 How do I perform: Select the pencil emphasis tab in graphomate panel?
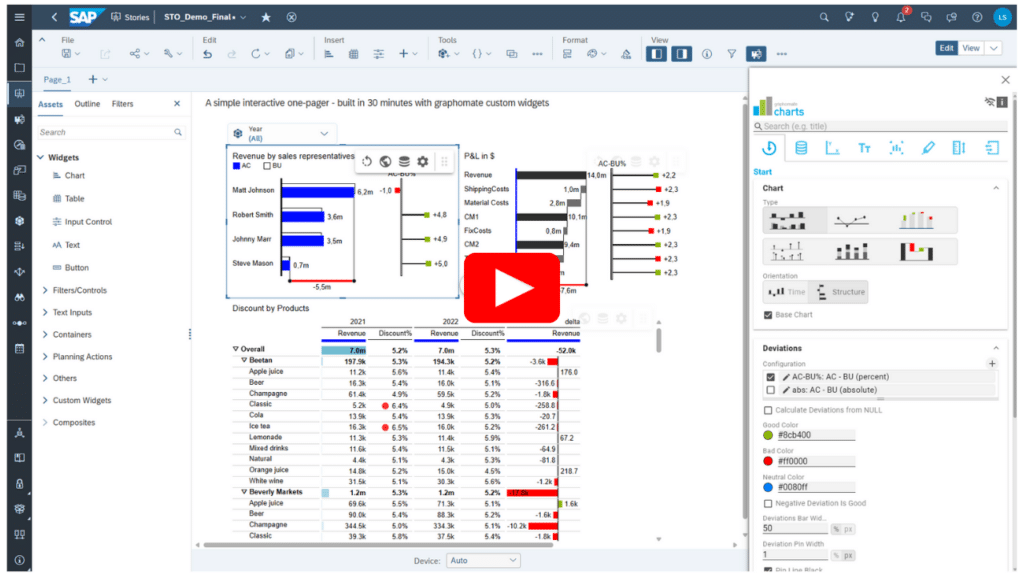tap(928, 147)
